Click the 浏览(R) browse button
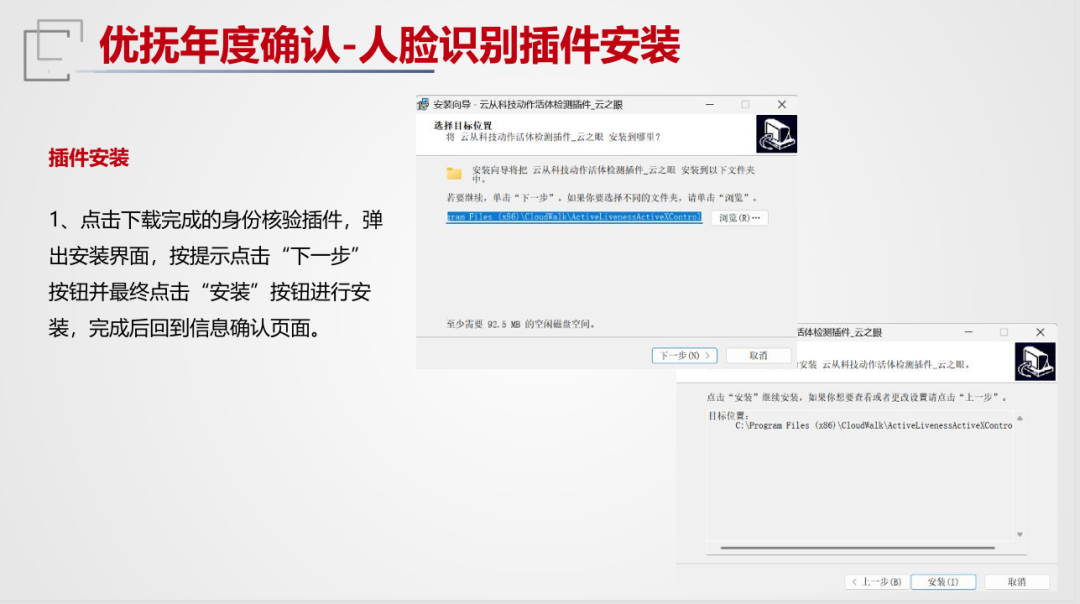Screen dimensions: 1080x604 (739, 218)
